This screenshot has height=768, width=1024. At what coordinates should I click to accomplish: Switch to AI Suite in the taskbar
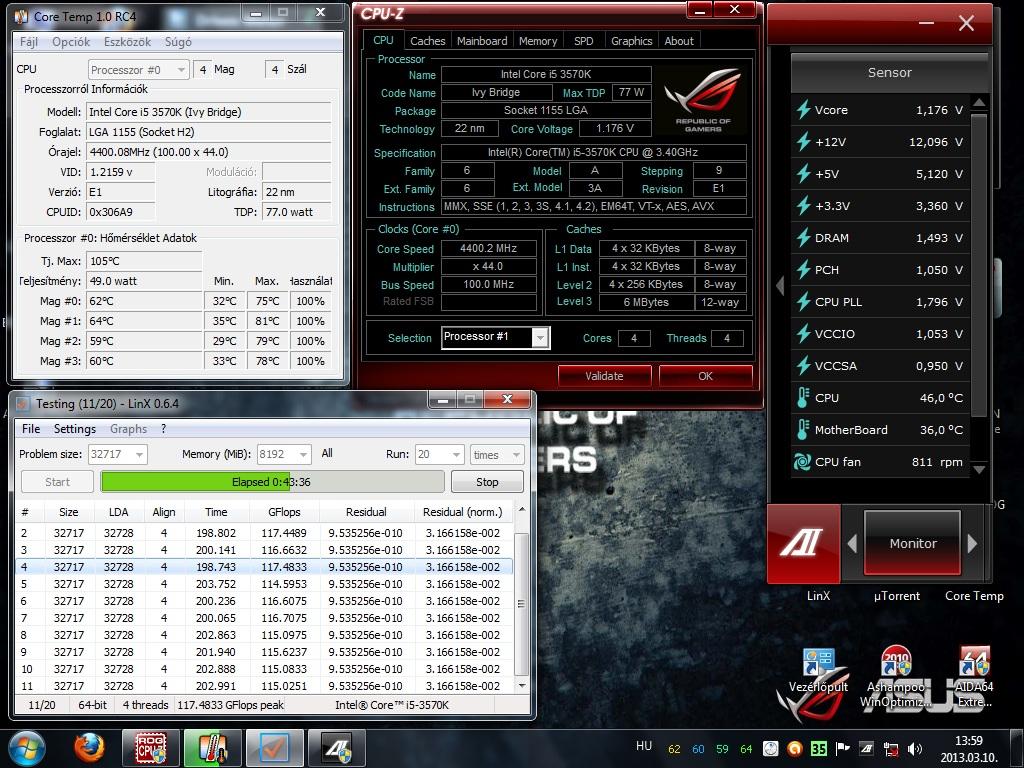pyautogui.click(x=336, y=748)
